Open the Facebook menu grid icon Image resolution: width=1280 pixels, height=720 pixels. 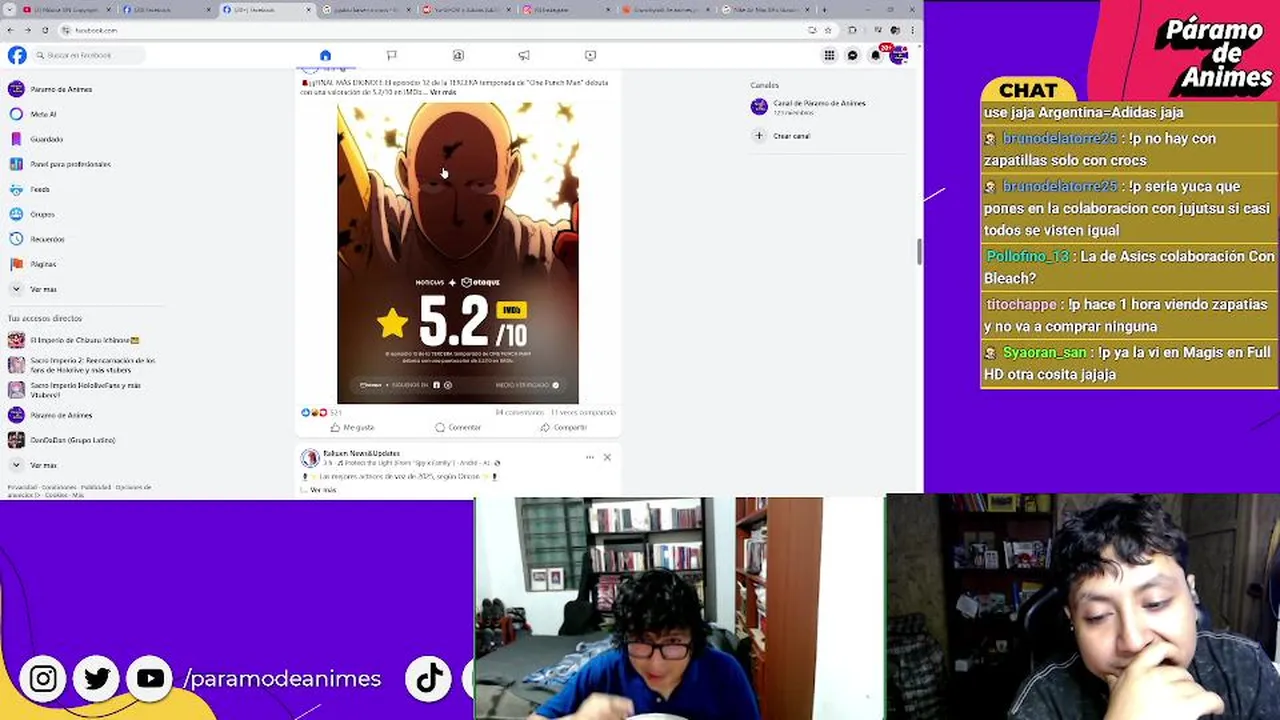pyautogui.click(x=829, y=55)
